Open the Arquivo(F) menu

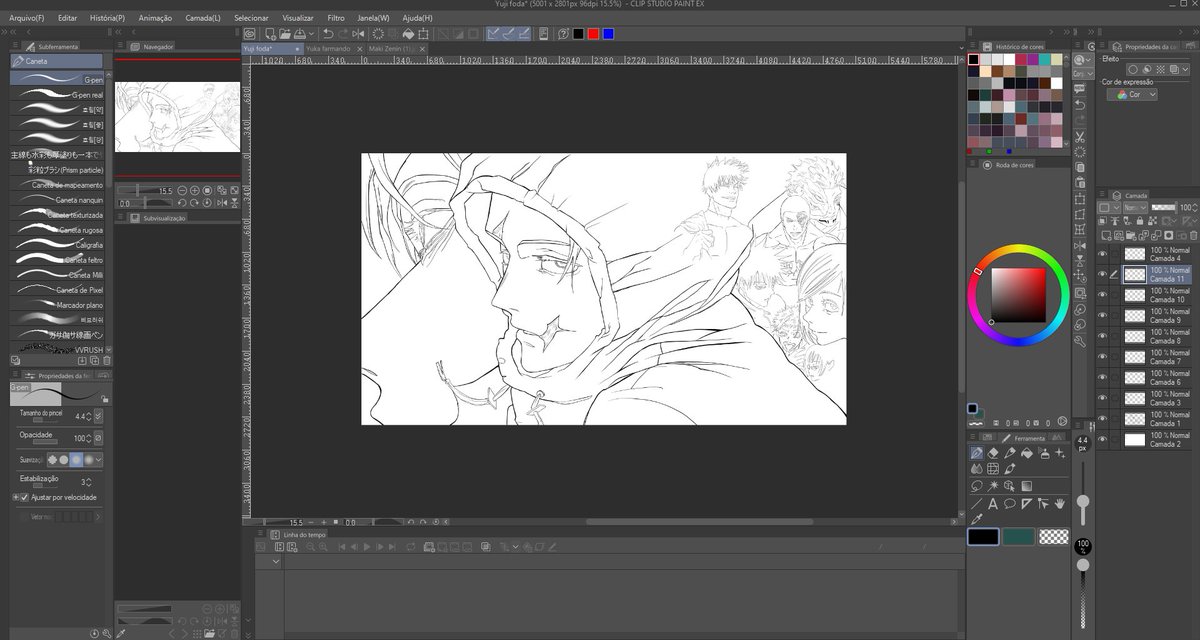26,18
